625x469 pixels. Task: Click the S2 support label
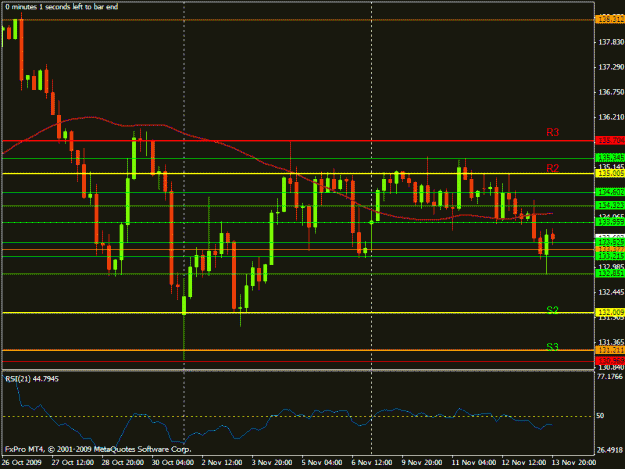pos(552,310)
